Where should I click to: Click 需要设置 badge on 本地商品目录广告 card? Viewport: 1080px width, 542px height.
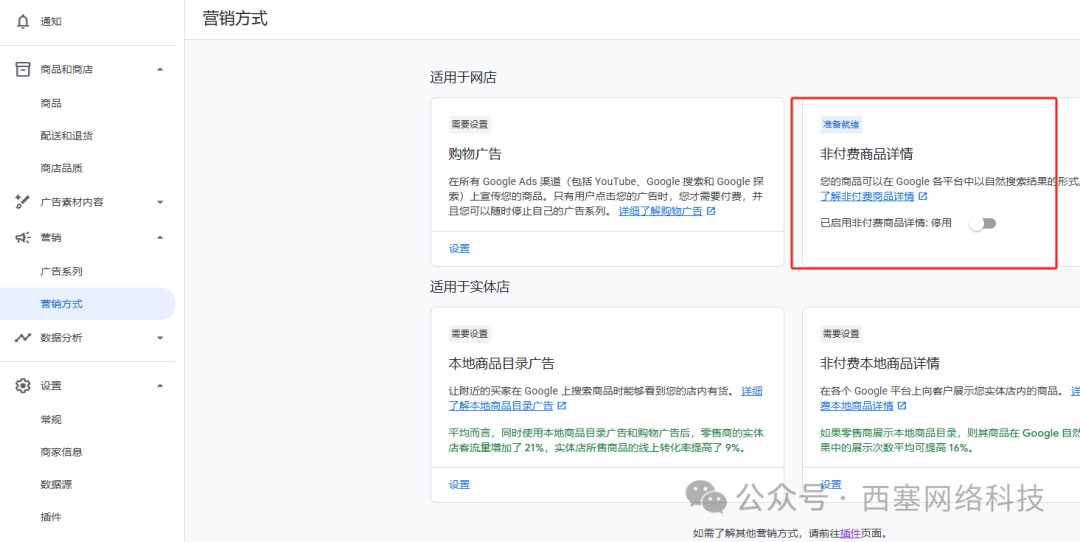pyautogui.click(x=470, y=334)
